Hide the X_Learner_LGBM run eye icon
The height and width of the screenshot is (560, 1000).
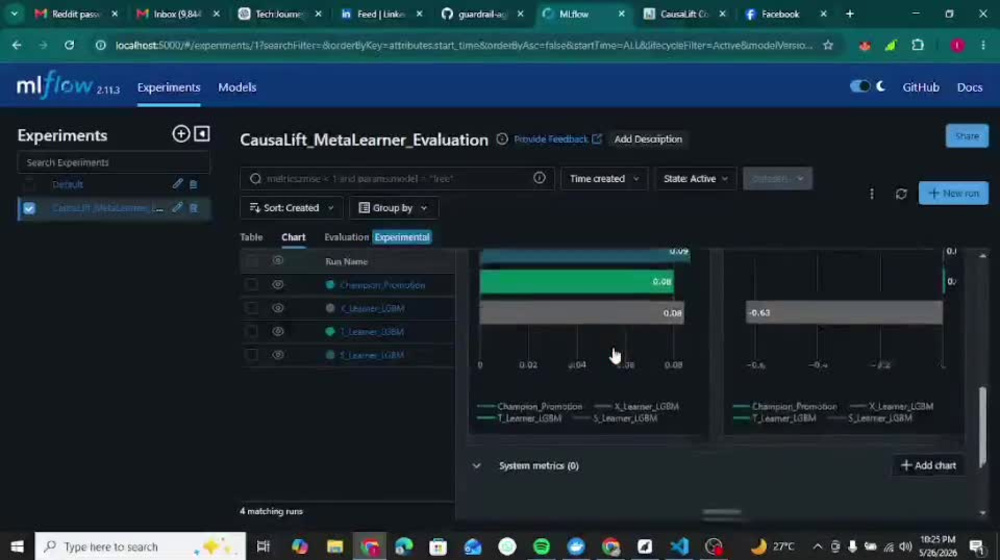278,308
